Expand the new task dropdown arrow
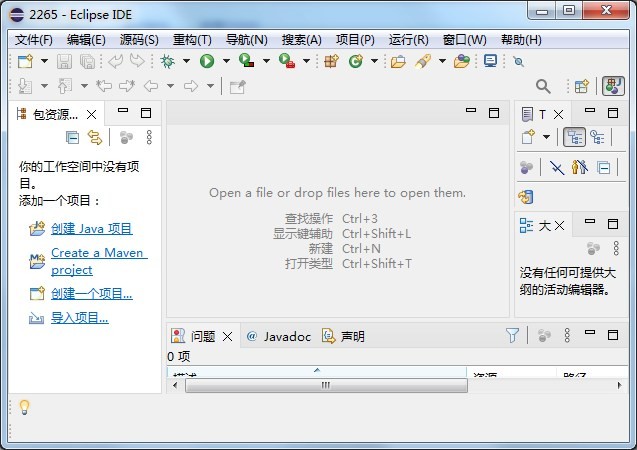 (546, 137)
